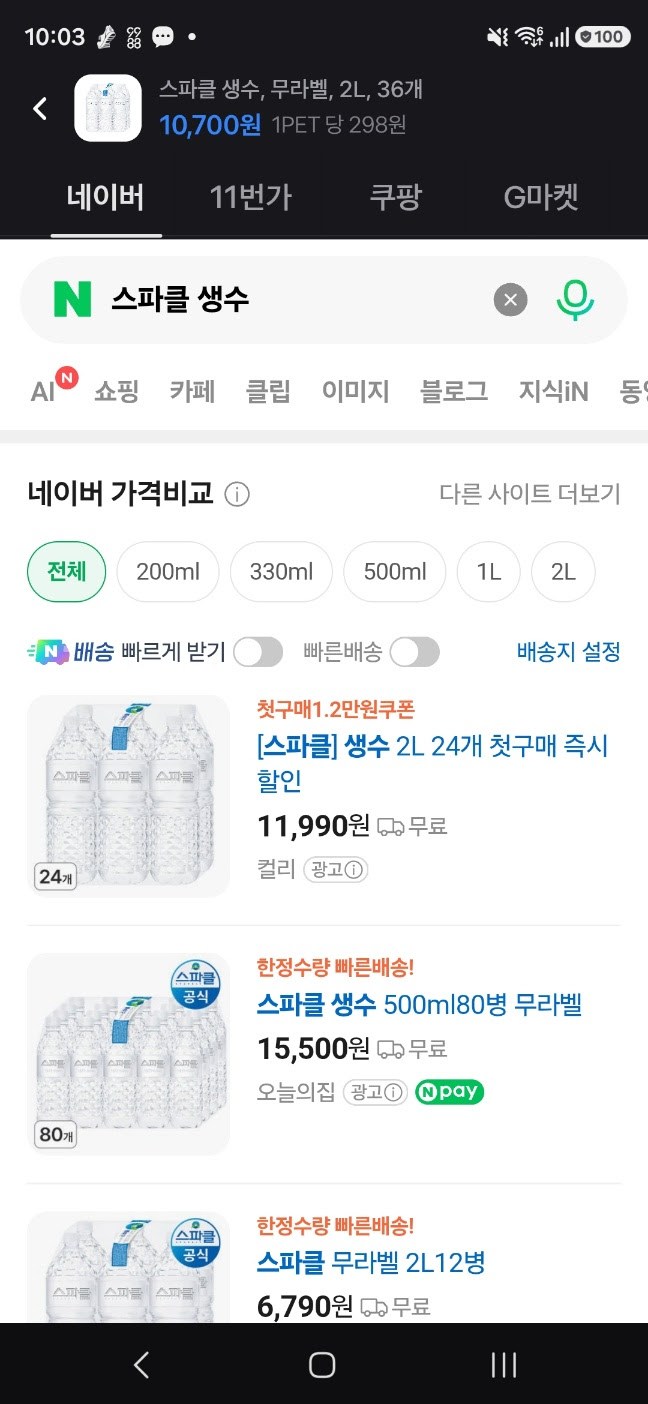Select the 전체 filter chip
This screenshot has width=648, height=1404.
66,572
